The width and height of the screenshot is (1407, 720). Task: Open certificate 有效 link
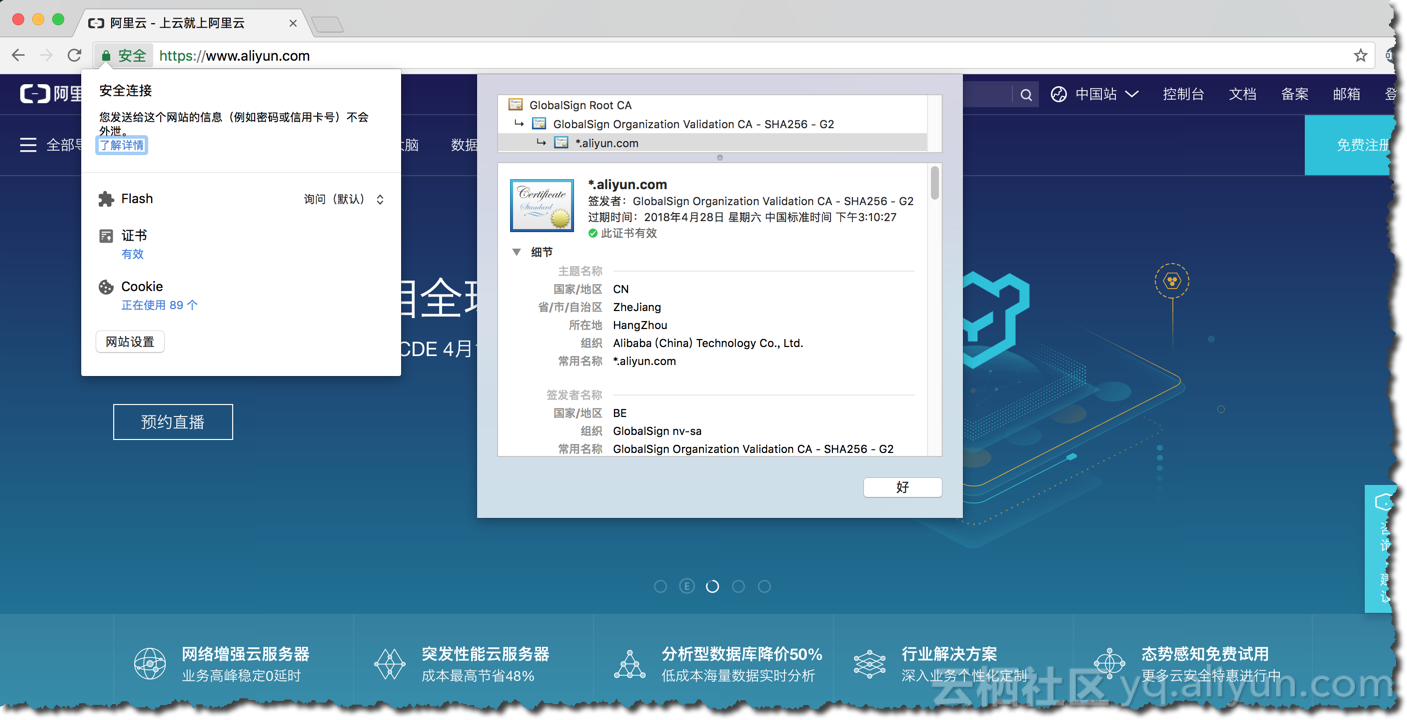coord(132,254)
